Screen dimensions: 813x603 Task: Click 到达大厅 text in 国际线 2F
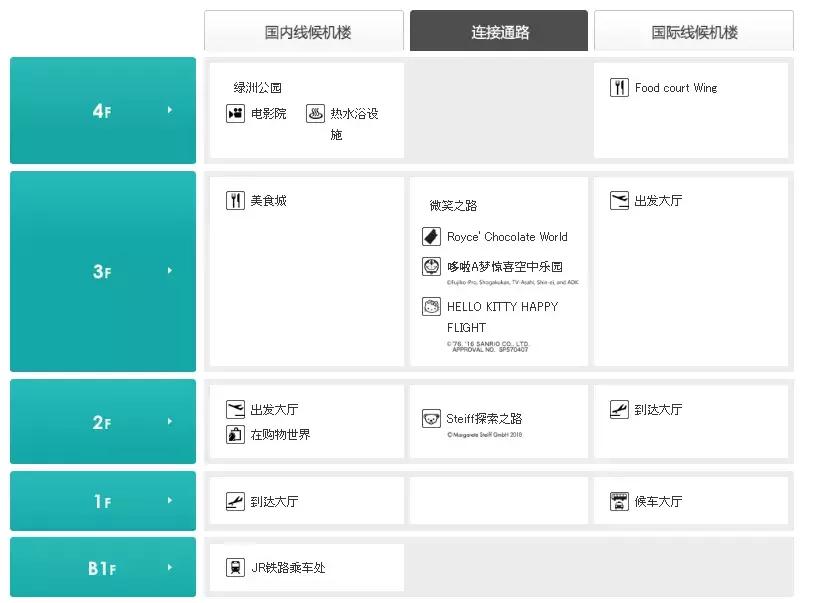(658, 409)
